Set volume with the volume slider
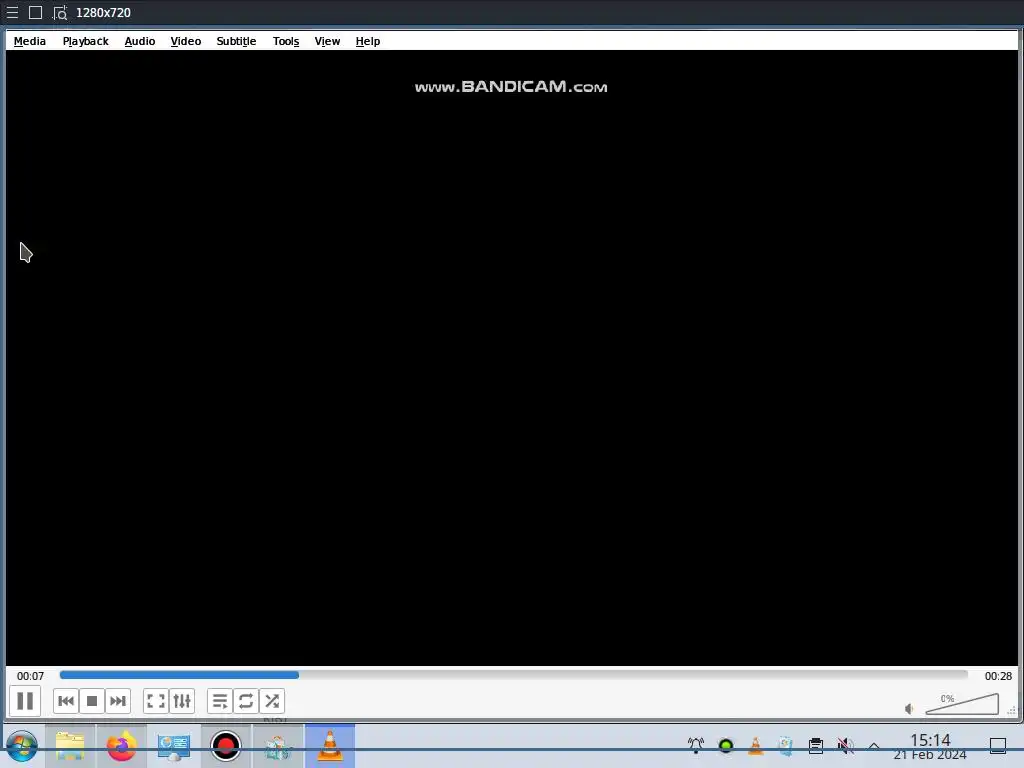Viewport: 1024px width, 768px height. (x=962, y=705)
